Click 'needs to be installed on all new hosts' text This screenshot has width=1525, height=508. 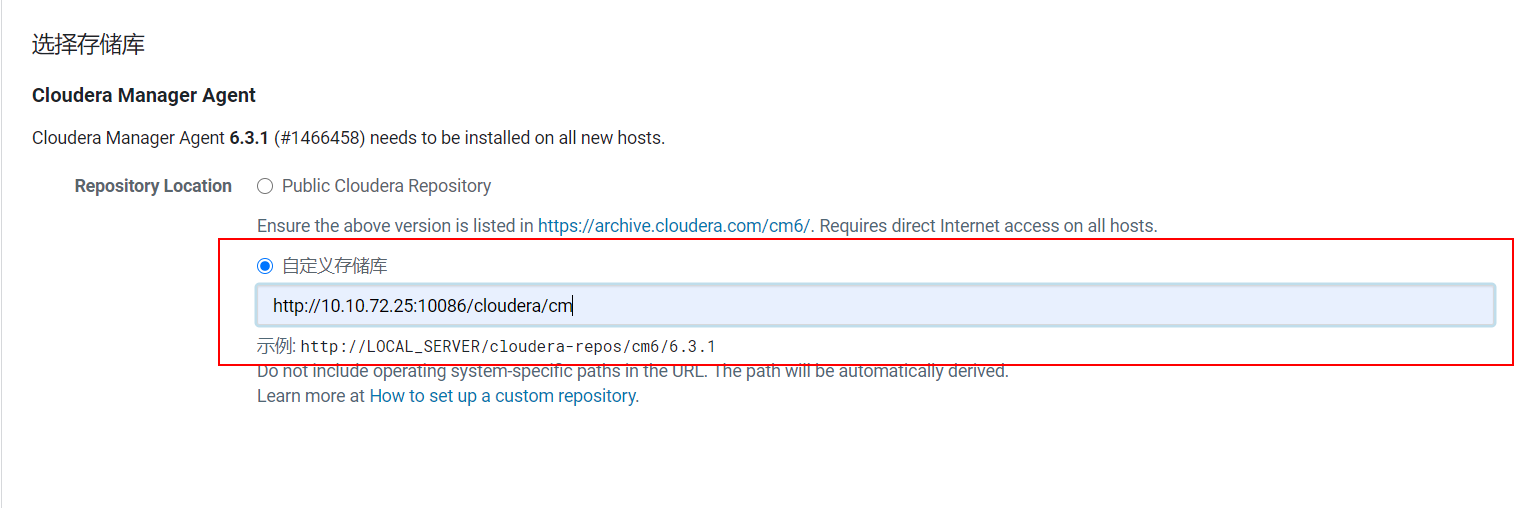click(x=518, y=138)
